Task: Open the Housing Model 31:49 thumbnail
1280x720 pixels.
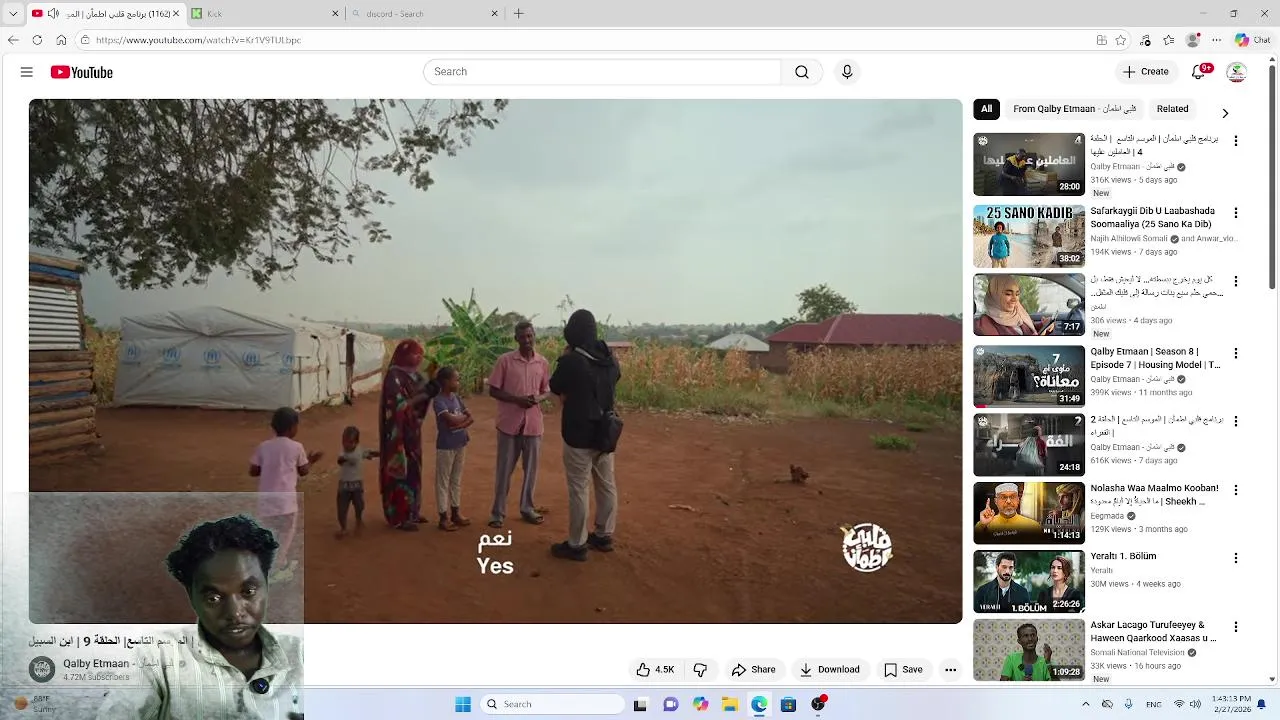Action: (1029, 376)
